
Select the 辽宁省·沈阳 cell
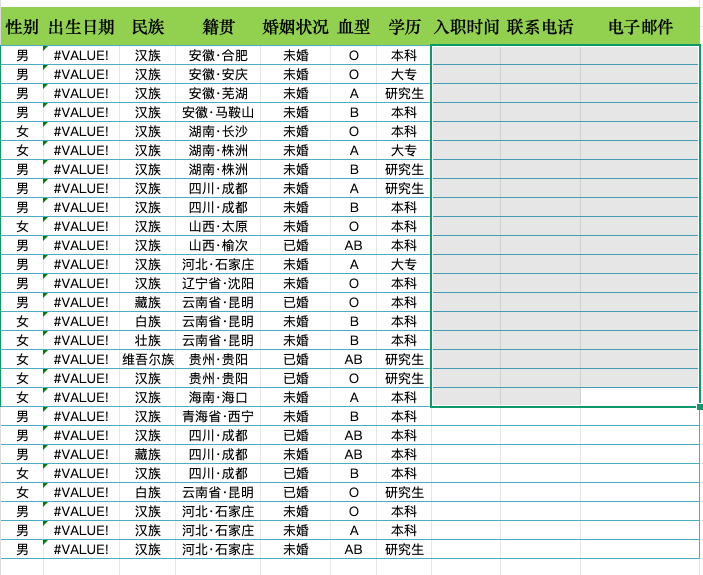(218, 283)
